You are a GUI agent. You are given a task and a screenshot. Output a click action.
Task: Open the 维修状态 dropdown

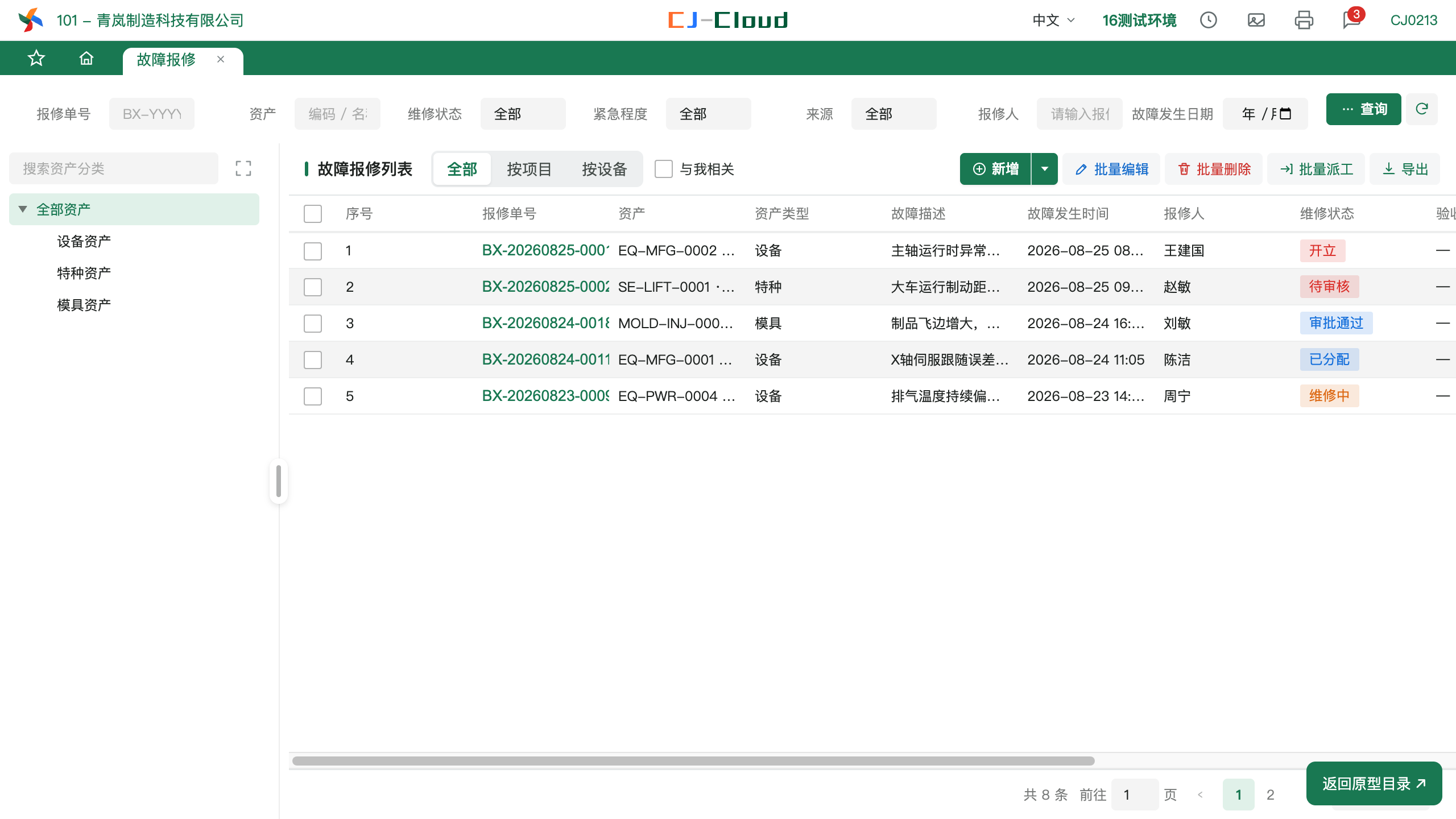coord(523,114)
